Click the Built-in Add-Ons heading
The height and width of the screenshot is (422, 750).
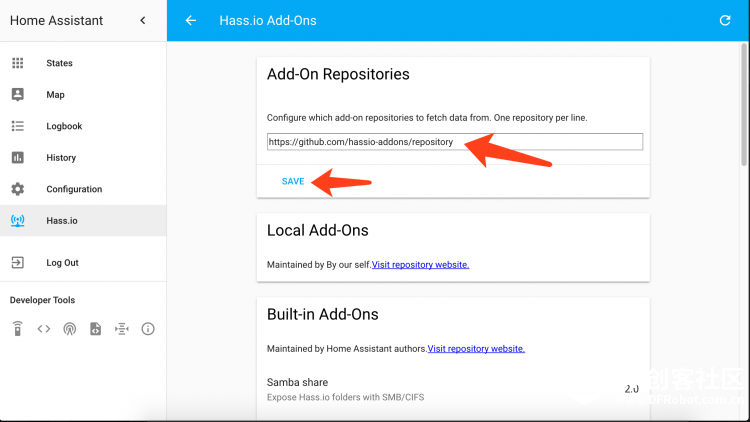pos(322,314)
